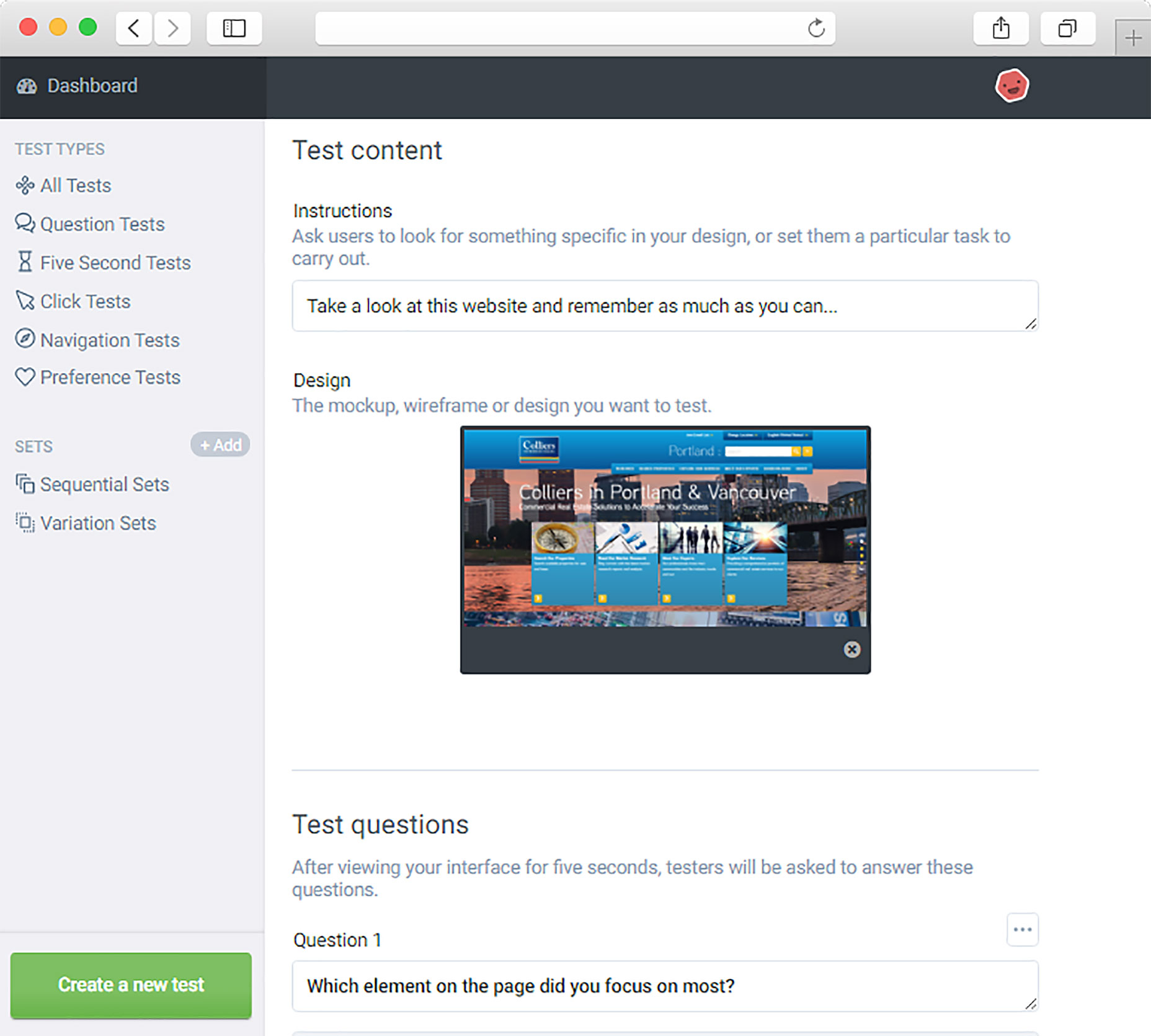
Task: Open All Tests in sidebar
Action: pos(76,185)
